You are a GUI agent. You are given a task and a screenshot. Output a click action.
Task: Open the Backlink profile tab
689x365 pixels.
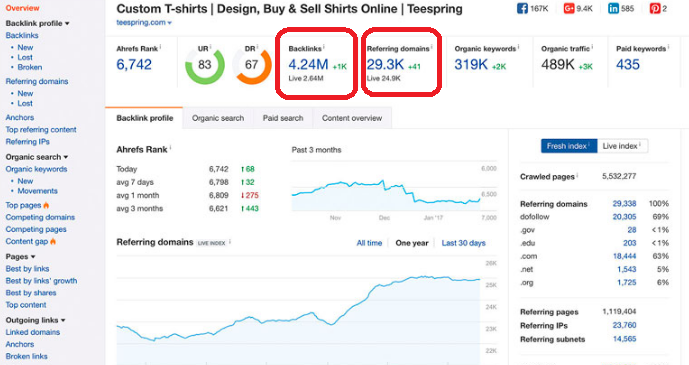(x=144, y=118)
